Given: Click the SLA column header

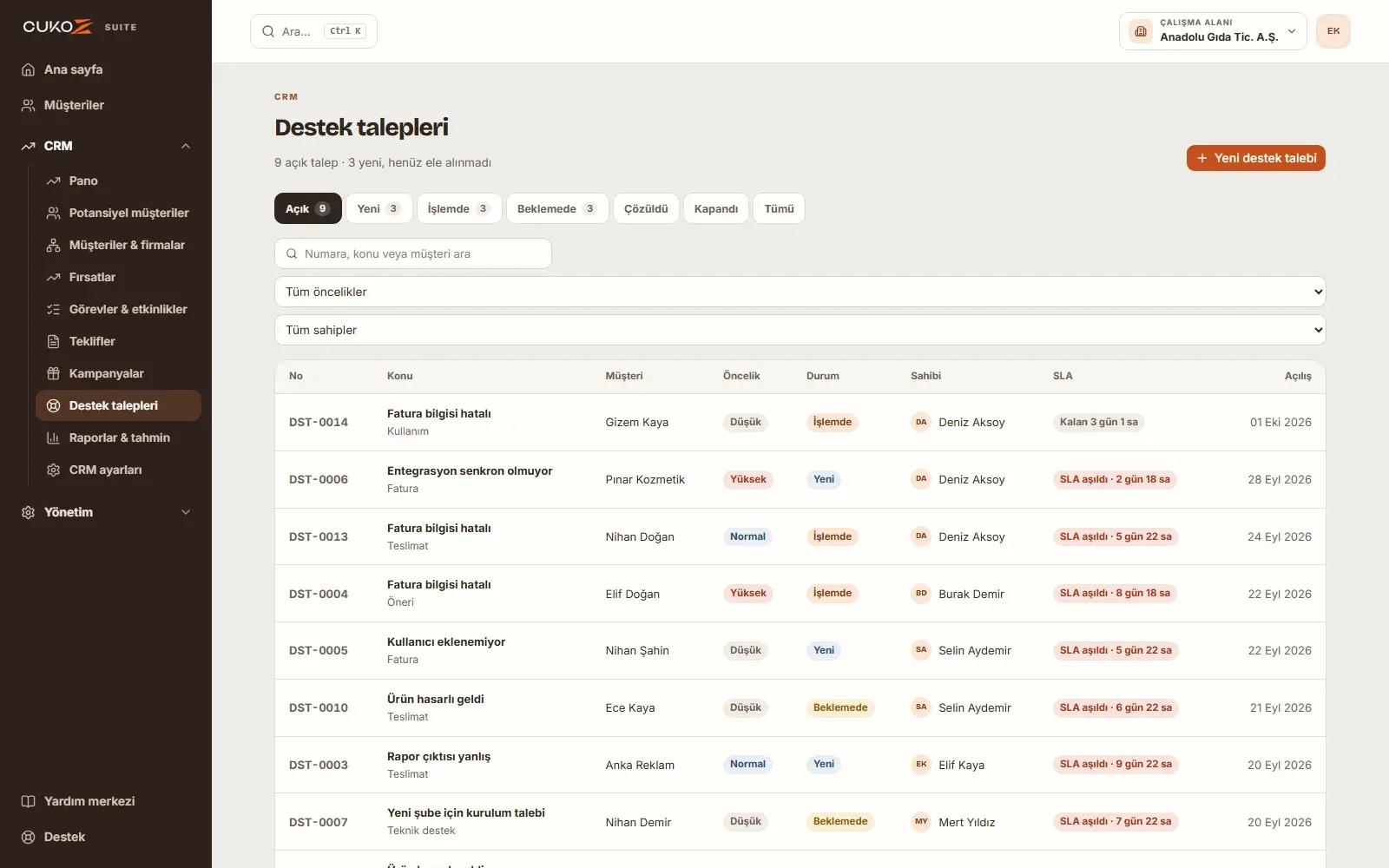Looking at the screenshot, I should coord(1063,376).
